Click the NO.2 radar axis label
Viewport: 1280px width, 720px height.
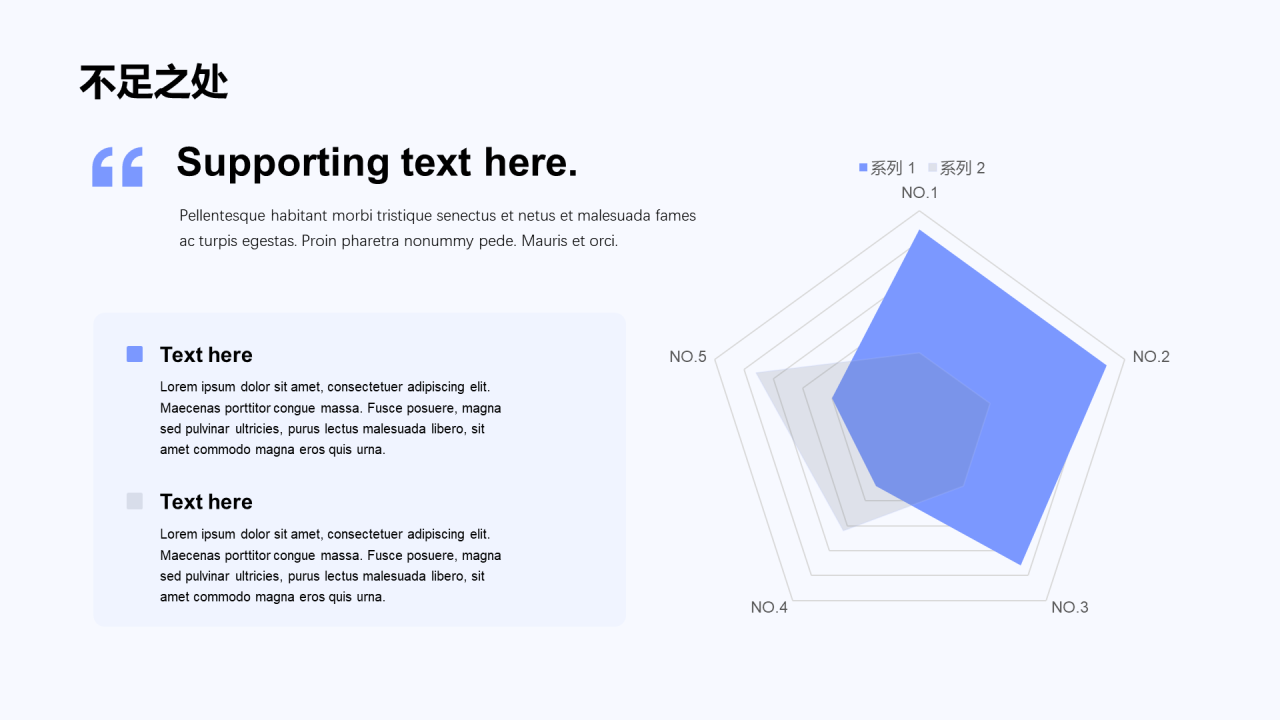click(1151, 357)
